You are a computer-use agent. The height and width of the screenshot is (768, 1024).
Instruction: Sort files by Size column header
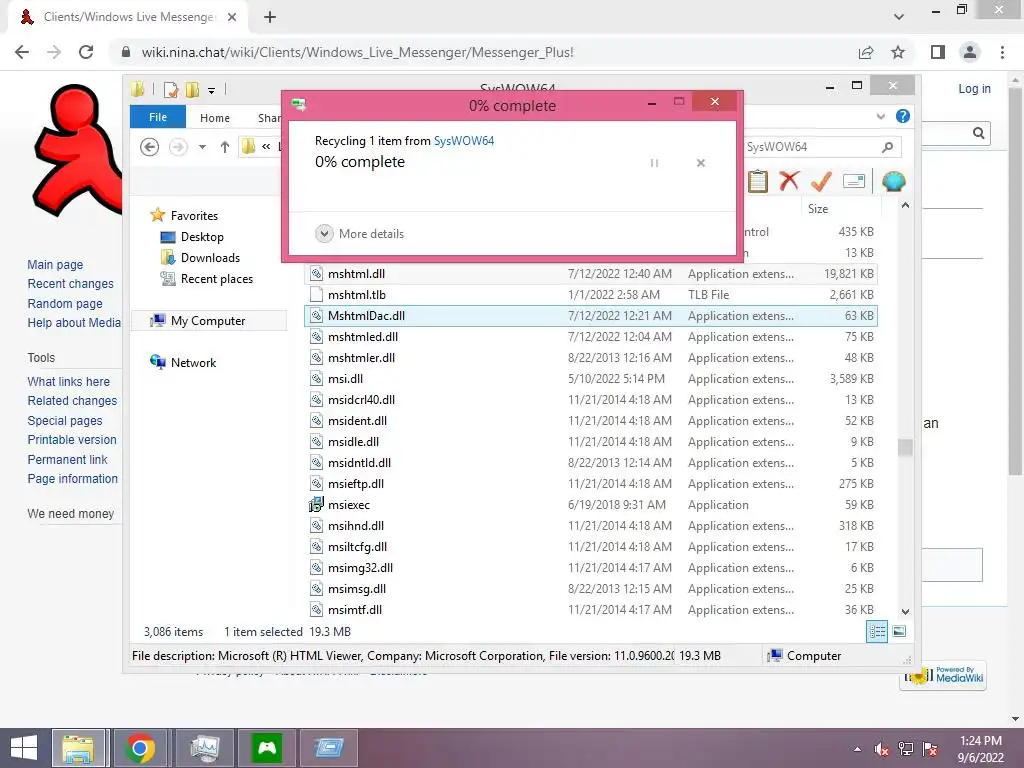coord(840,209)
